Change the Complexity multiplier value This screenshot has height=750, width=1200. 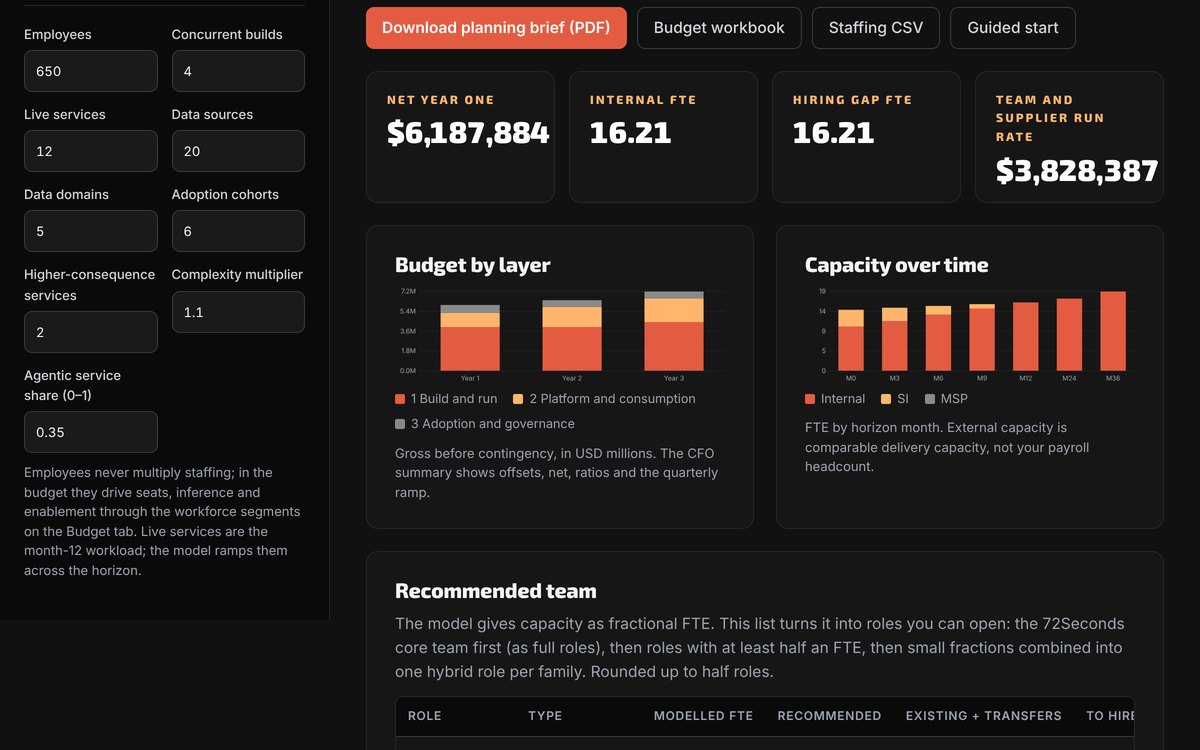tap(238, 312)
